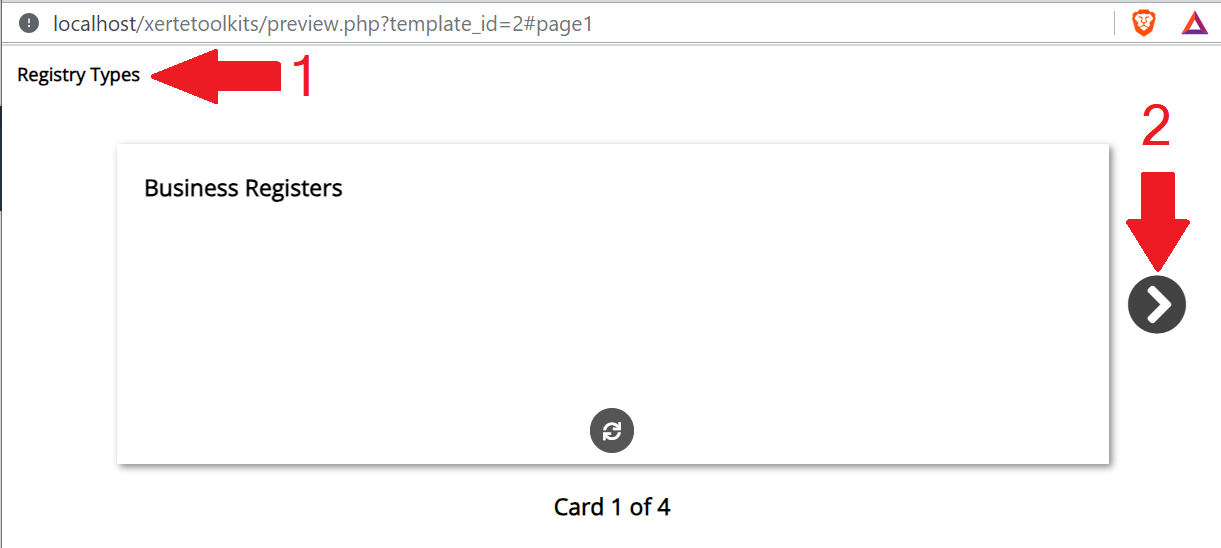Screen dimensions: 1221x548
Task: Click "template_id=2" in the URL
Action: click(x=460, y=24)
